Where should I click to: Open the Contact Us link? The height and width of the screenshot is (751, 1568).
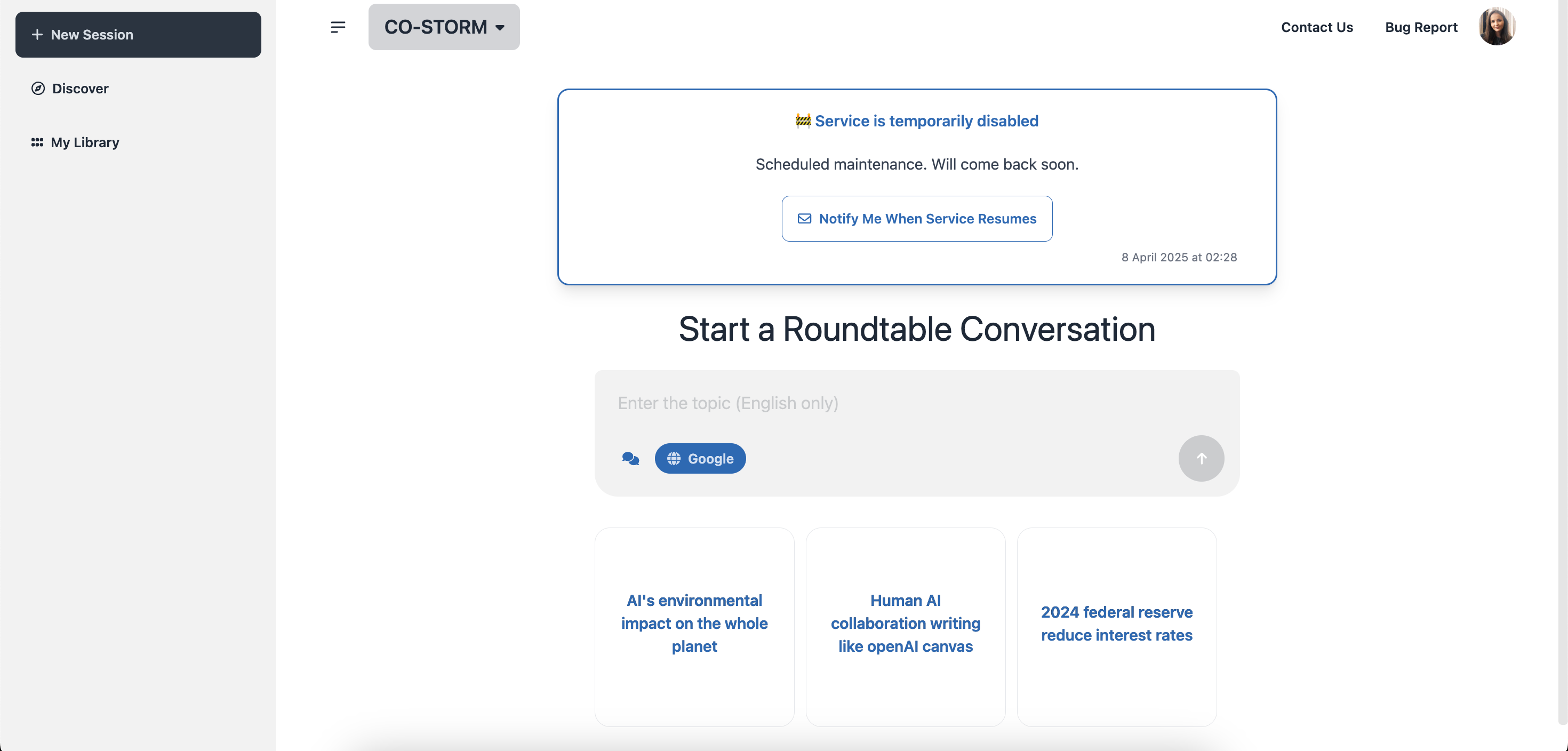pos(1317,27)
